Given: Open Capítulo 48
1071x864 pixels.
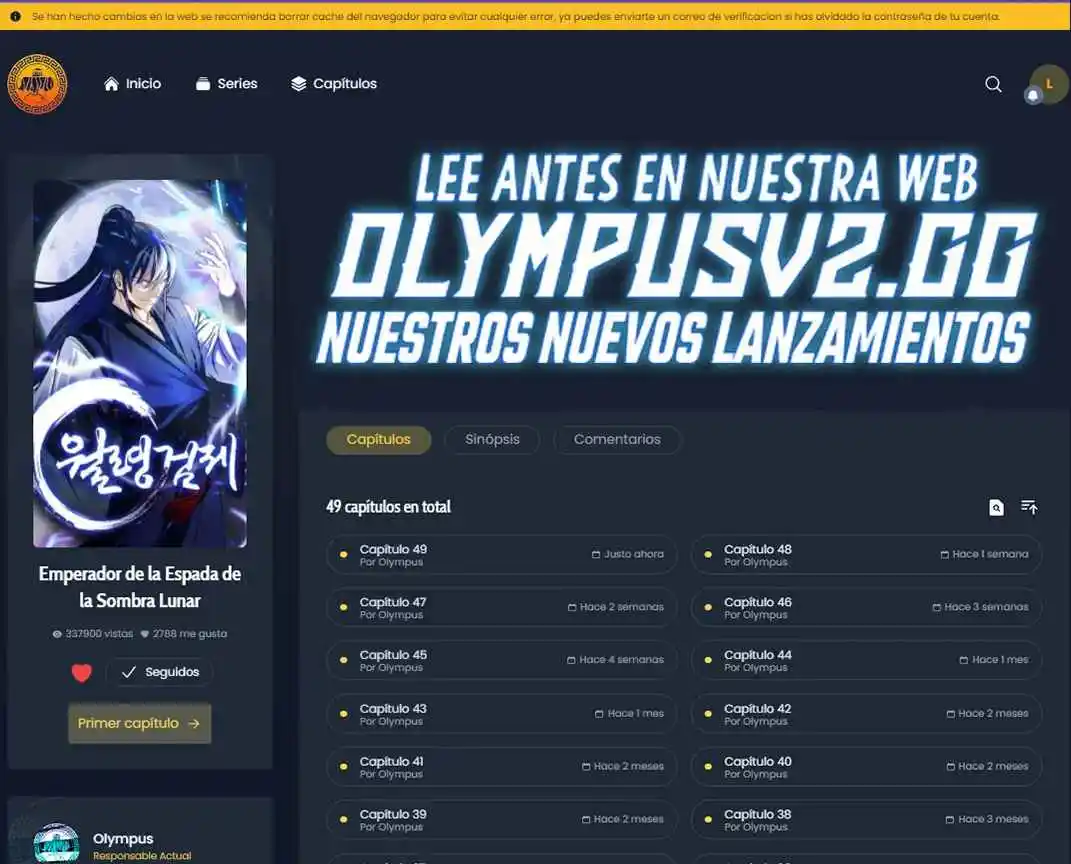Looking at the screenshot, I should pos(866,555).
